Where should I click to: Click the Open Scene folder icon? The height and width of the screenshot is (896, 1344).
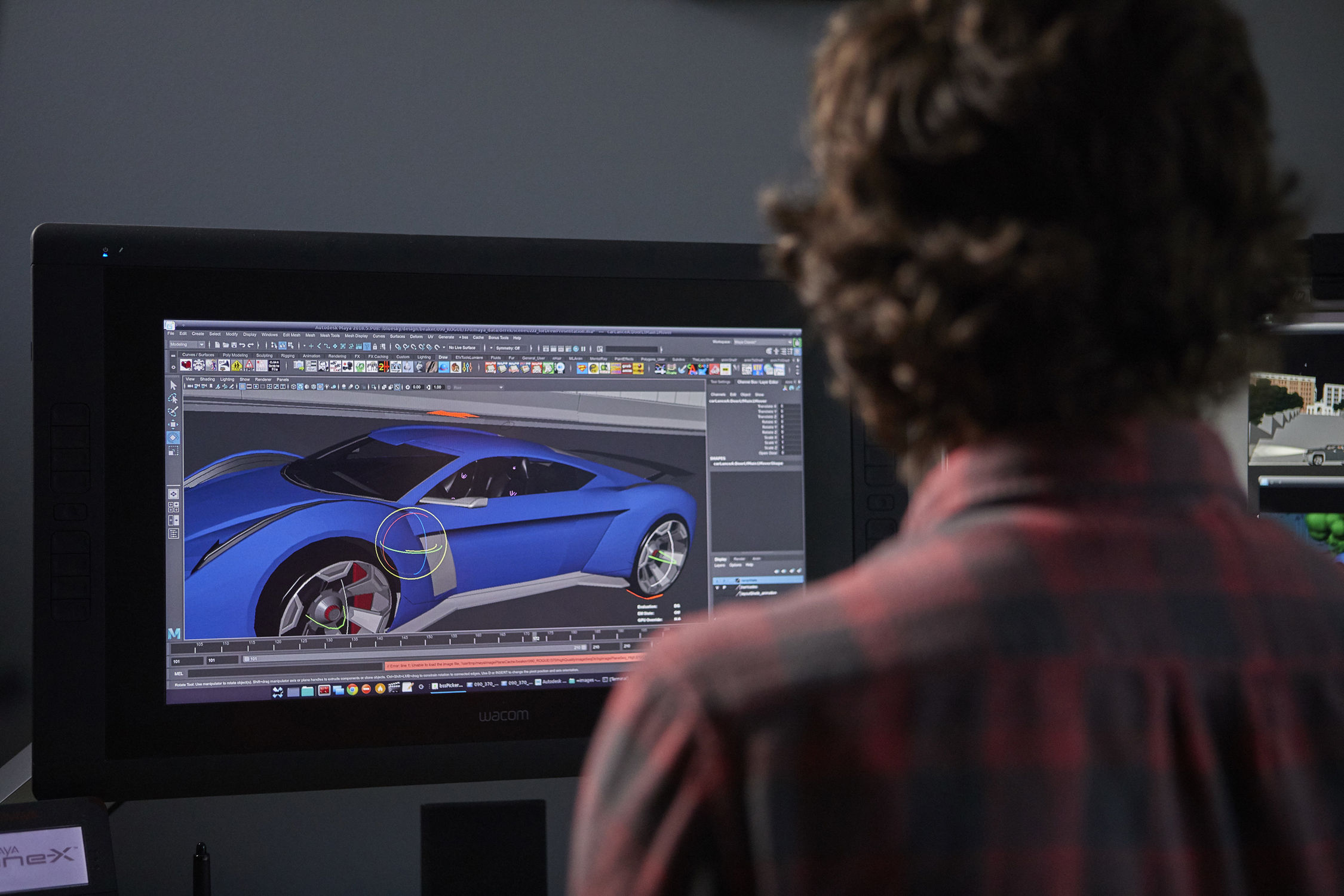[x=226, y=345]
